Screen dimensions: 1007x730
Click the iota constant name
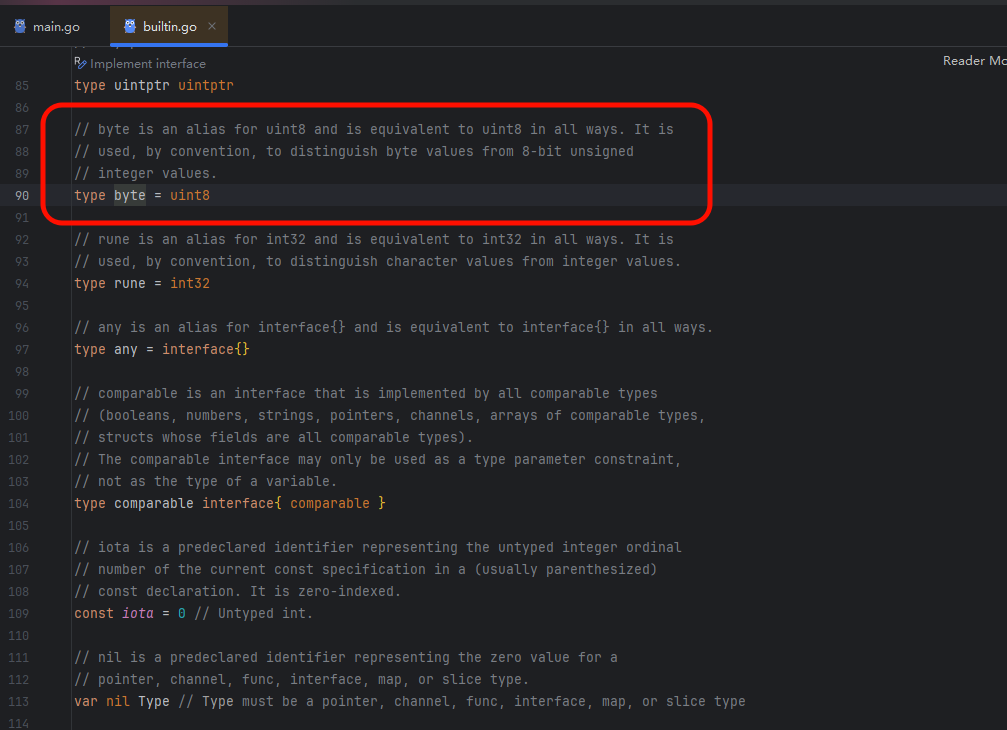point(138,613)
